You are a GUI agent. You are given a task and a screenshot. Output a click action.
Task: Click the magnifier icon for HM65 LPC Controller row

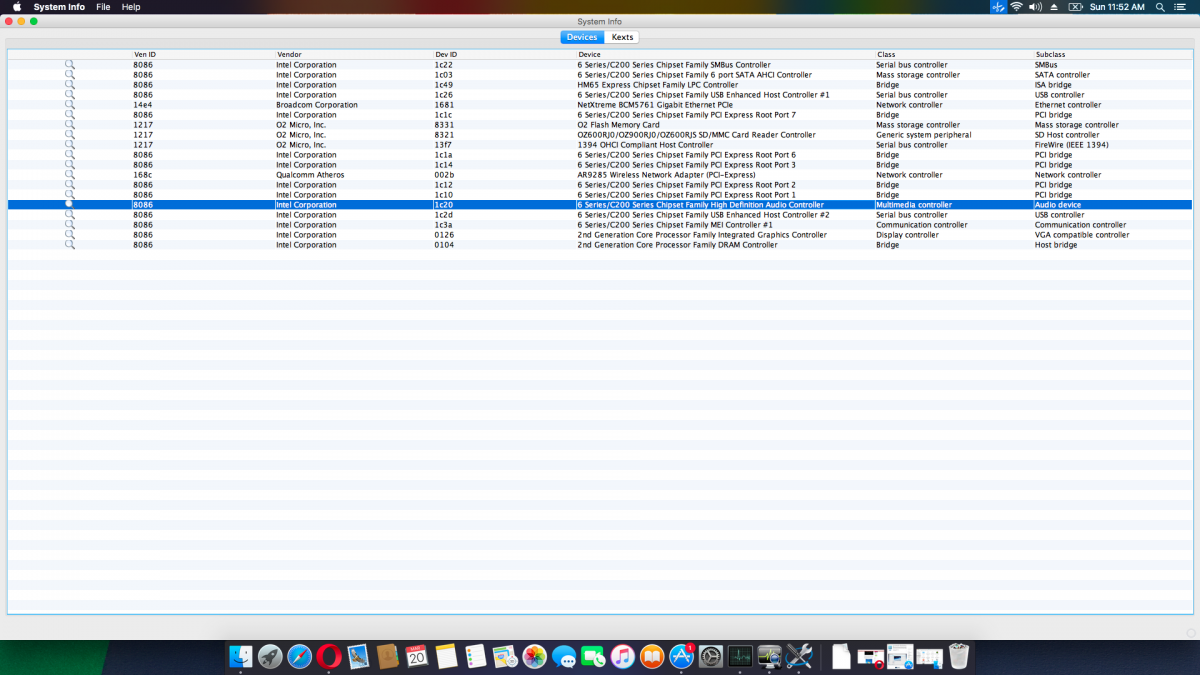[x=70, y=85]
